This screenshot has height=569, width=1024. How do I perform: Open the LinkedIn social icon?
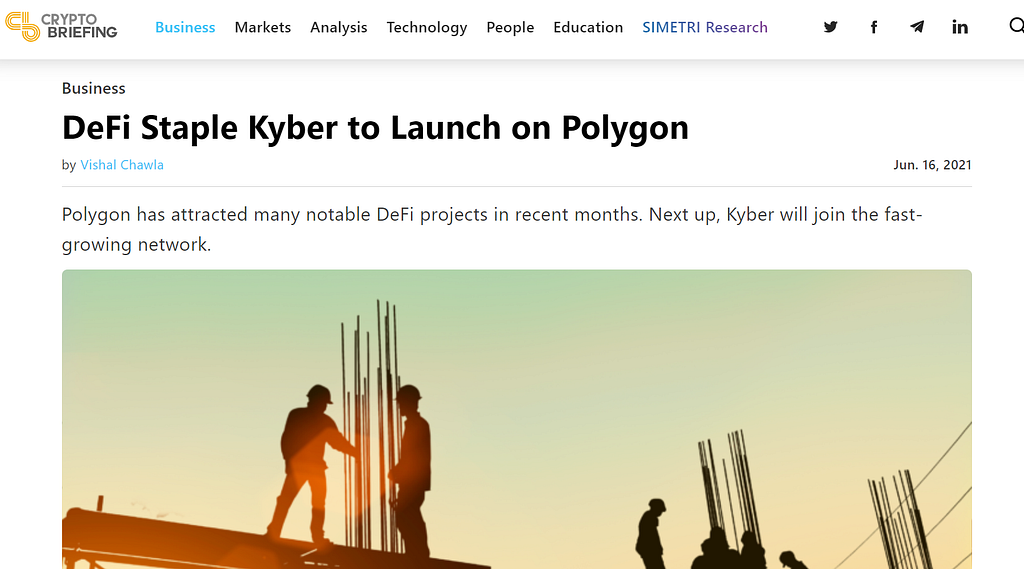point(959,27)
